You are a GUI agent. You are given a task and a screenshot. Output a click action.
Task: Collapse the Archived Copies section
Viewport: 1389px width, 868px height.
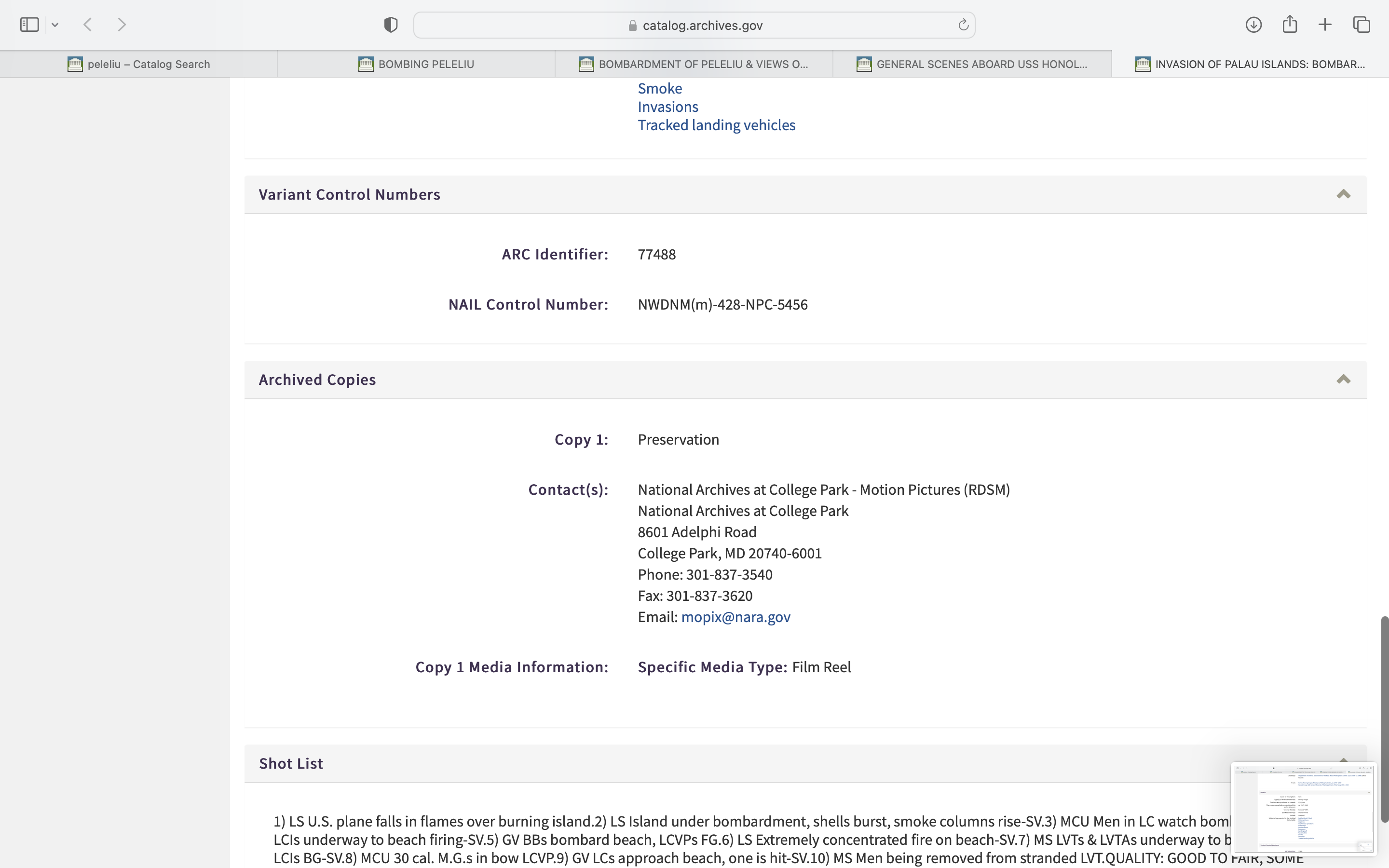(1343, 380)
